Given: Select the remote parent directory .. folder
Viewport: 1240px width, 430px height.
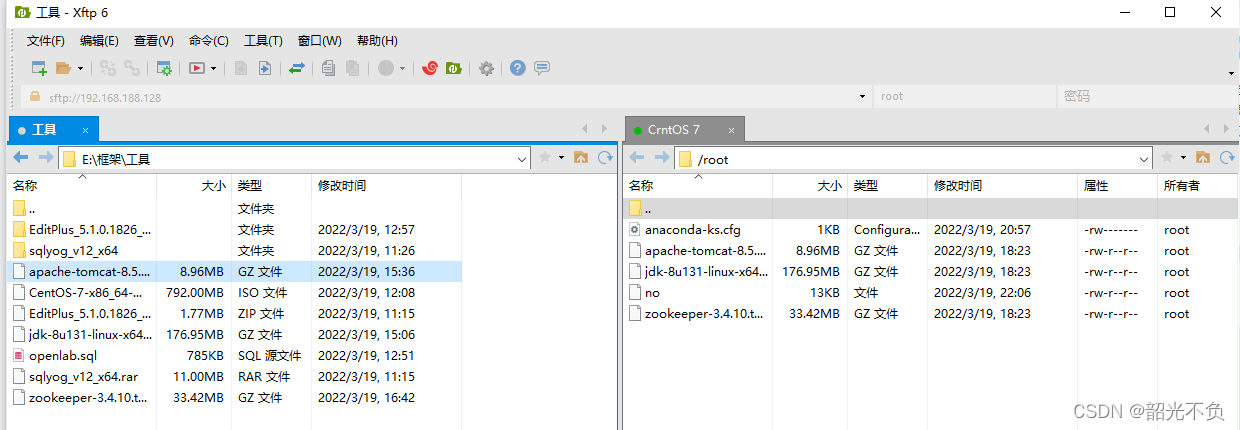Looking at the screenshot, I should (932, 208).
